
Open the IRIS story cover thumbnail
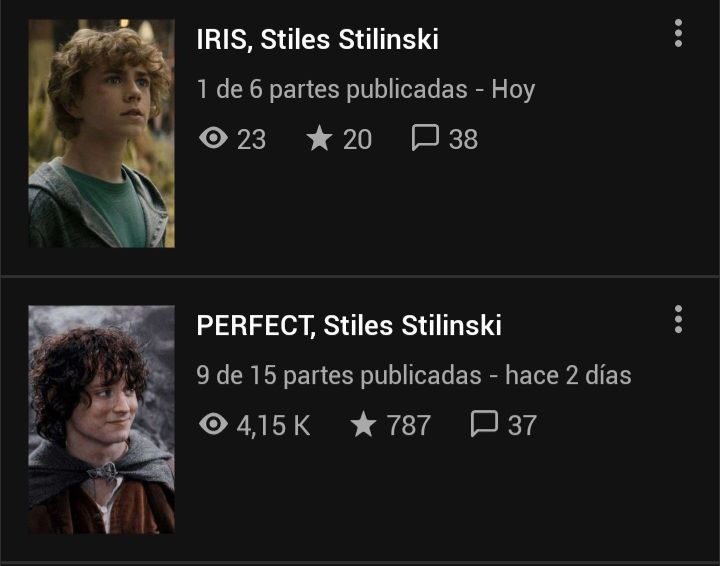(101, 134)
